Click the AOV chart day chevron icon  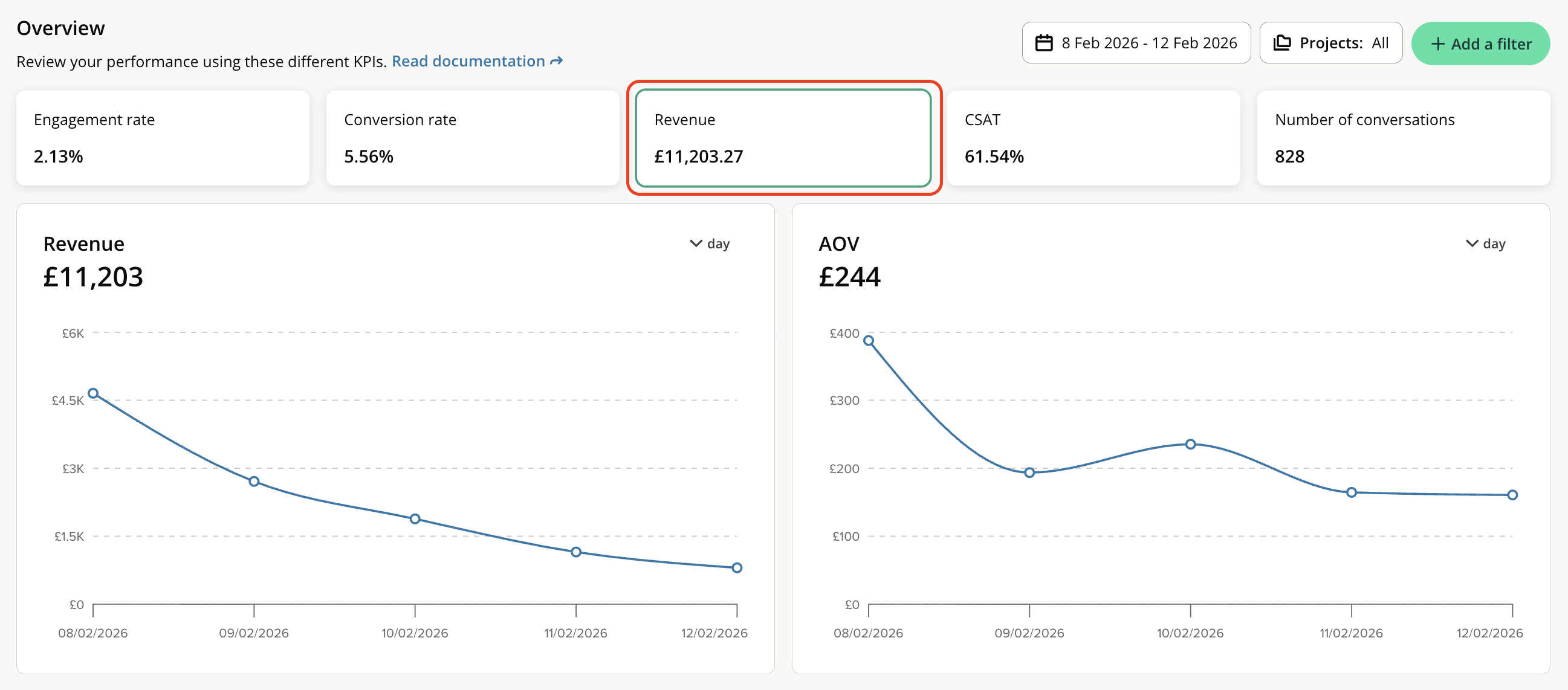pos(1471,243)
